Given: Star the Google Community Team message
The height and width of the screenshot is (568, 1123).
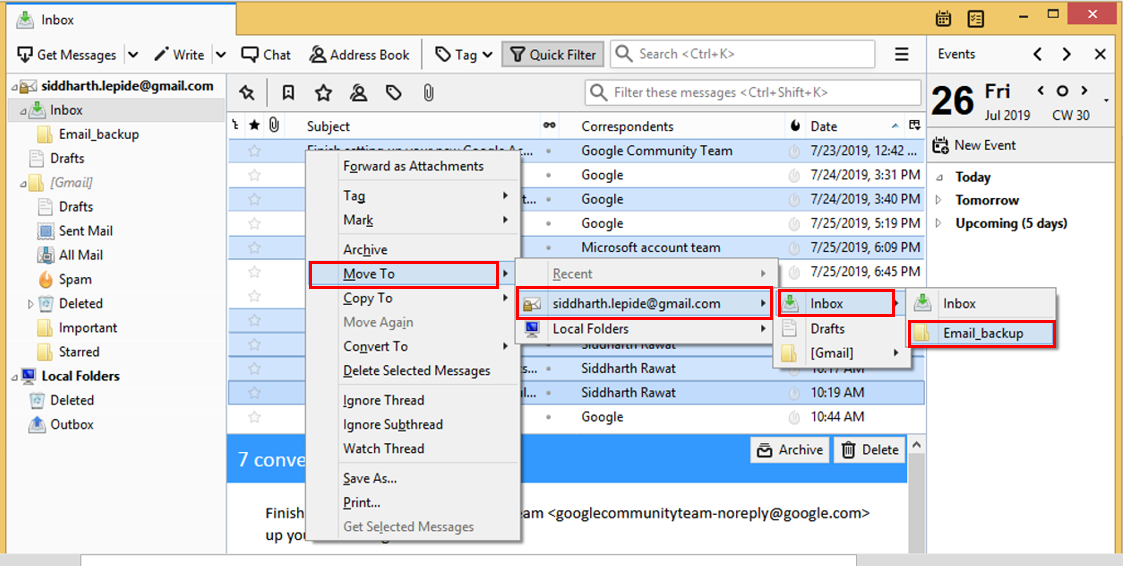Looking at the screenshot, I should [x=254, y=151].
